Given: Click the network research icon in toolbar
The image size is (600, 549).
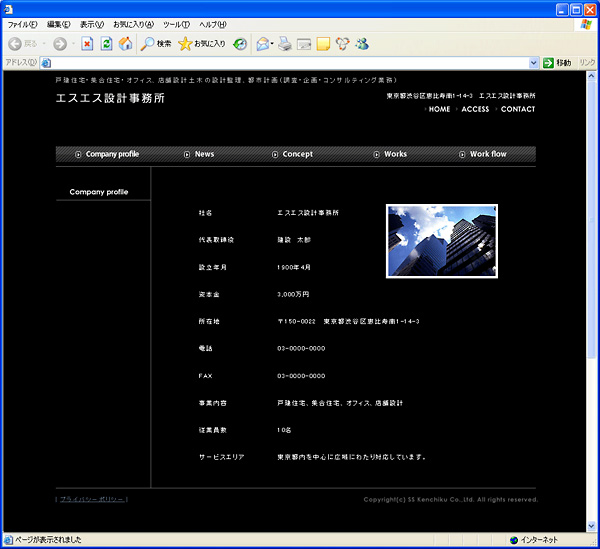Looking at the screenshot, I should 342,44.
